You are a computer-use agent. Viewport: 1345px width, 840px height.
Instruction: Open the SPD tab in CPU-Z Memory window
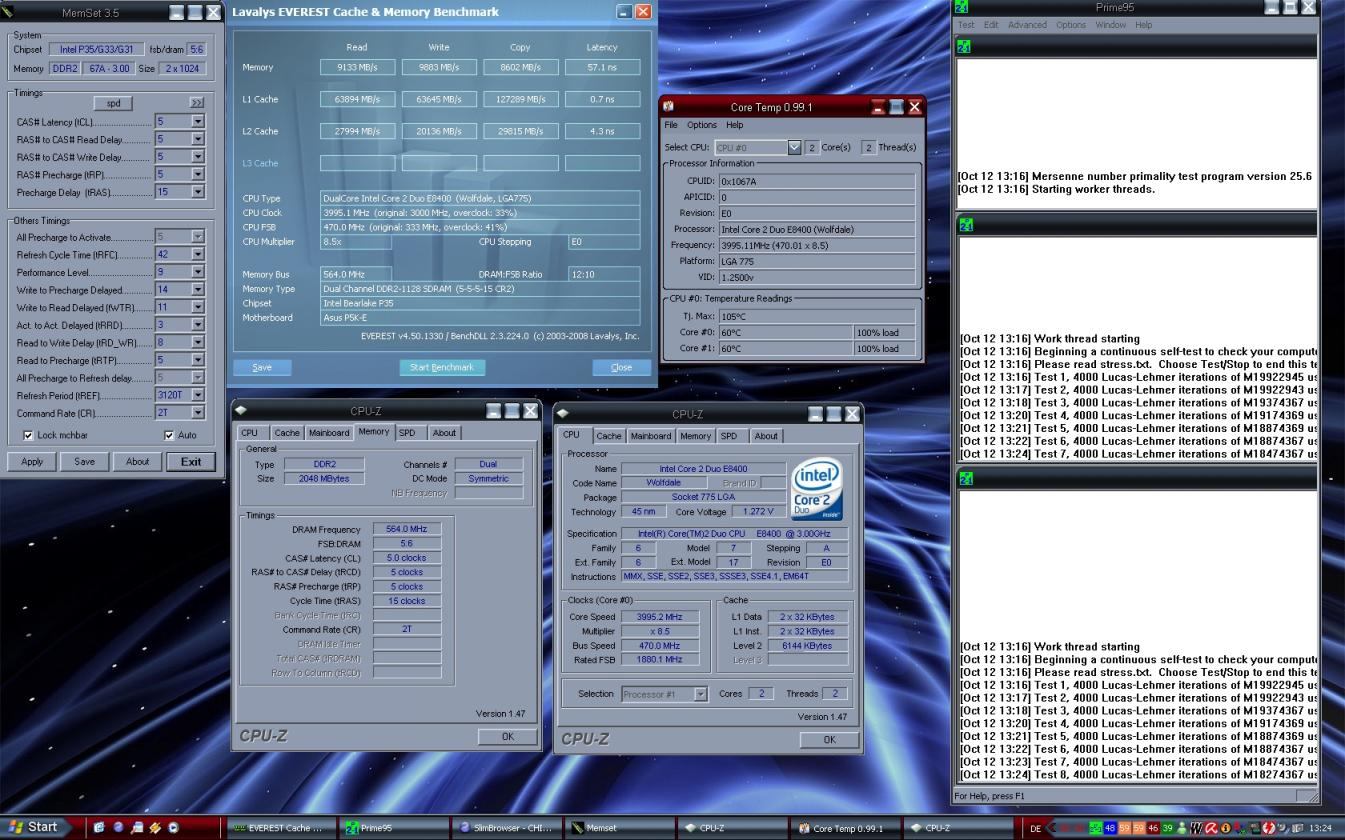coord(407,433)
